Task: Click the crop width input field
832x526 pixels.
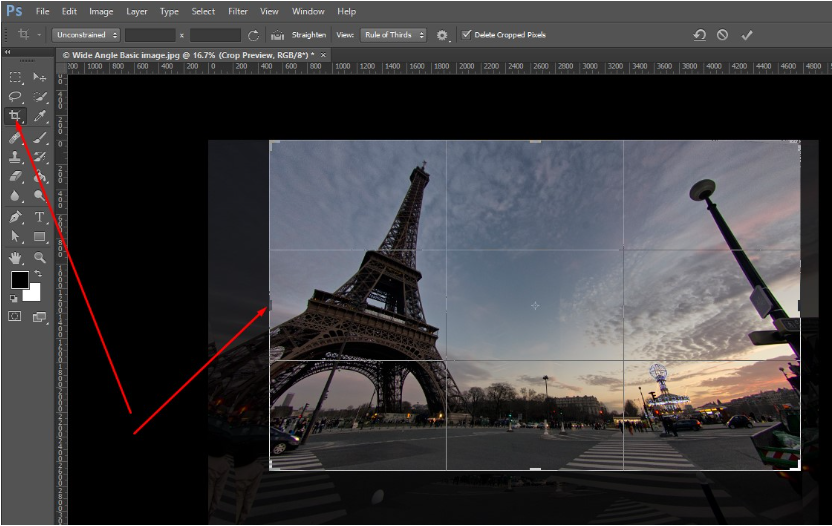Action: (150, 35)
